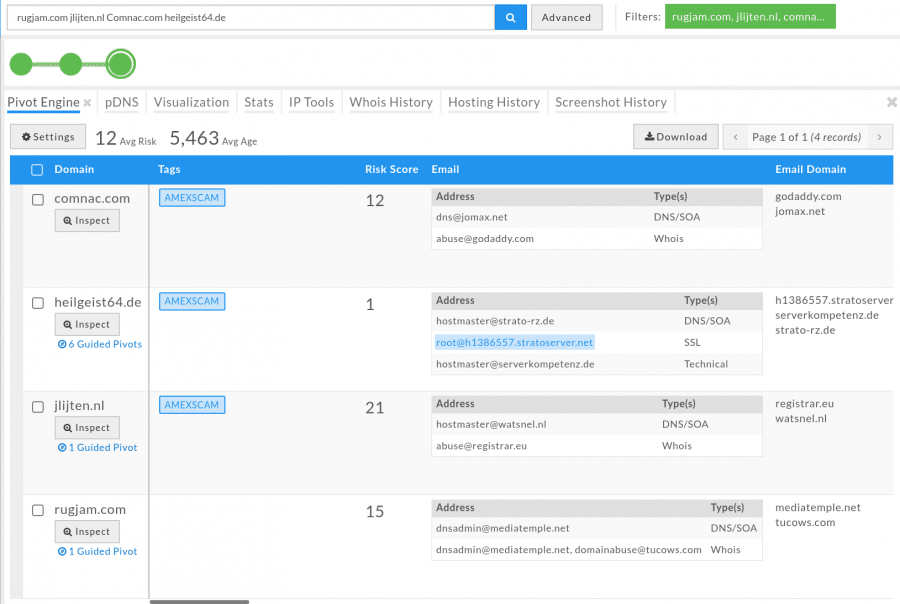Go to previous page arrow
Screen dimensions: 900x604
(735, 137)
